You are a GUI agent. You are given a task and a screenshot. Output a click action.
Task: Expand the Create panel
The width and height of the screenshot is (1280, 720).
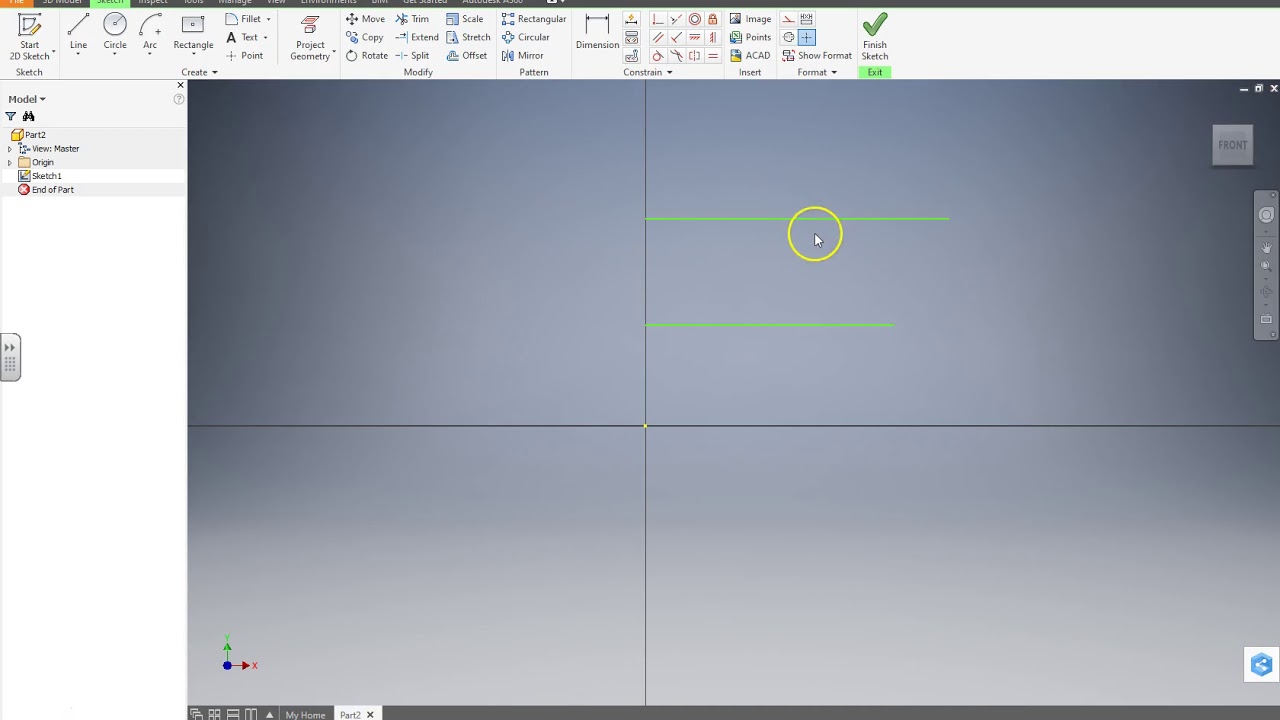199,72
